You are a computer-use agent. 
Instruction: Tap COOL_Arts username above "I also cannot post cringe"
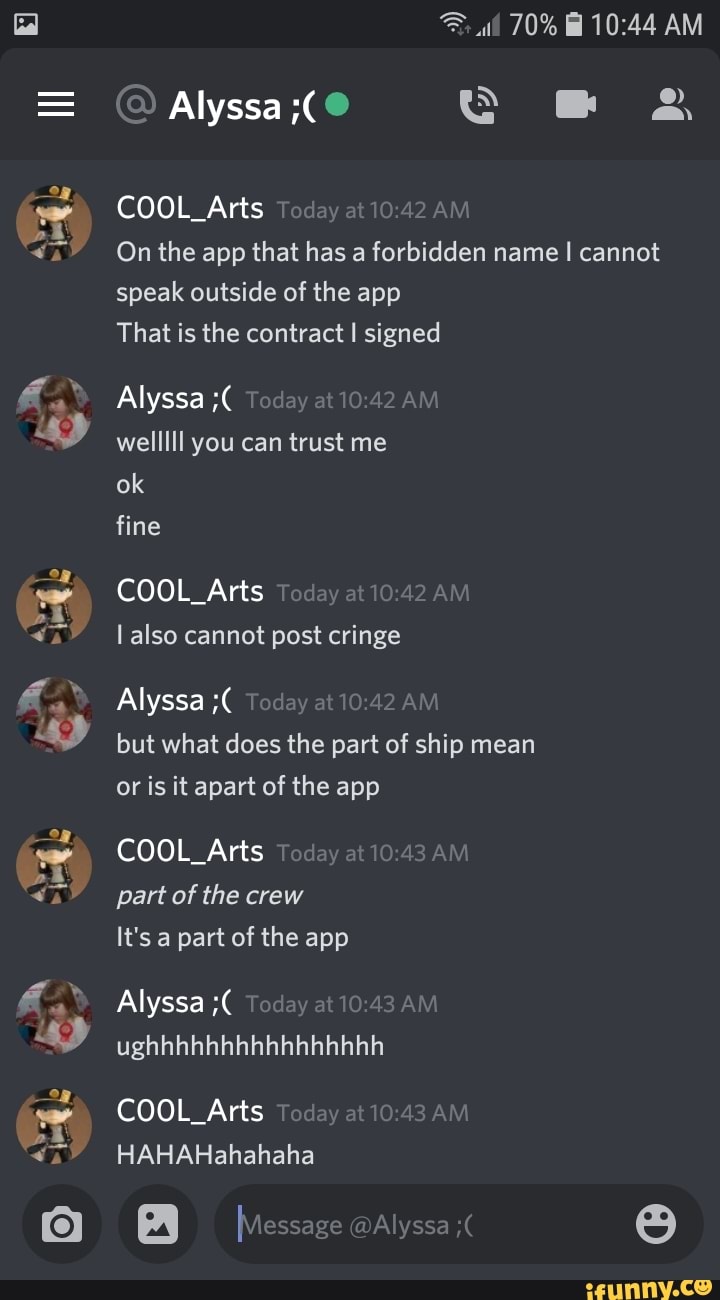pos(190,591)
